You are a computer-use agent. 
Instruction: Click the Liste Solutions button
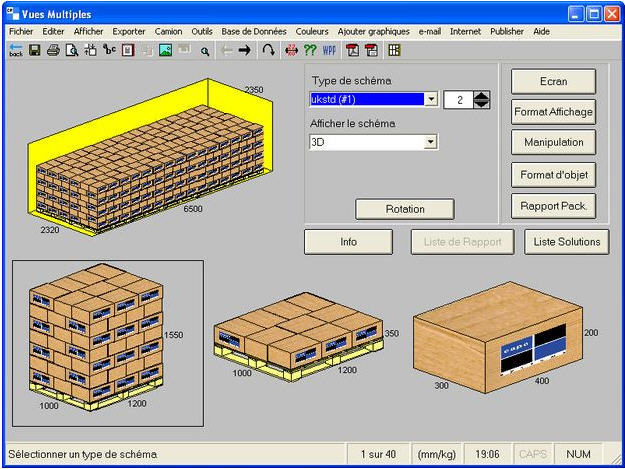[x=567, y=241]
